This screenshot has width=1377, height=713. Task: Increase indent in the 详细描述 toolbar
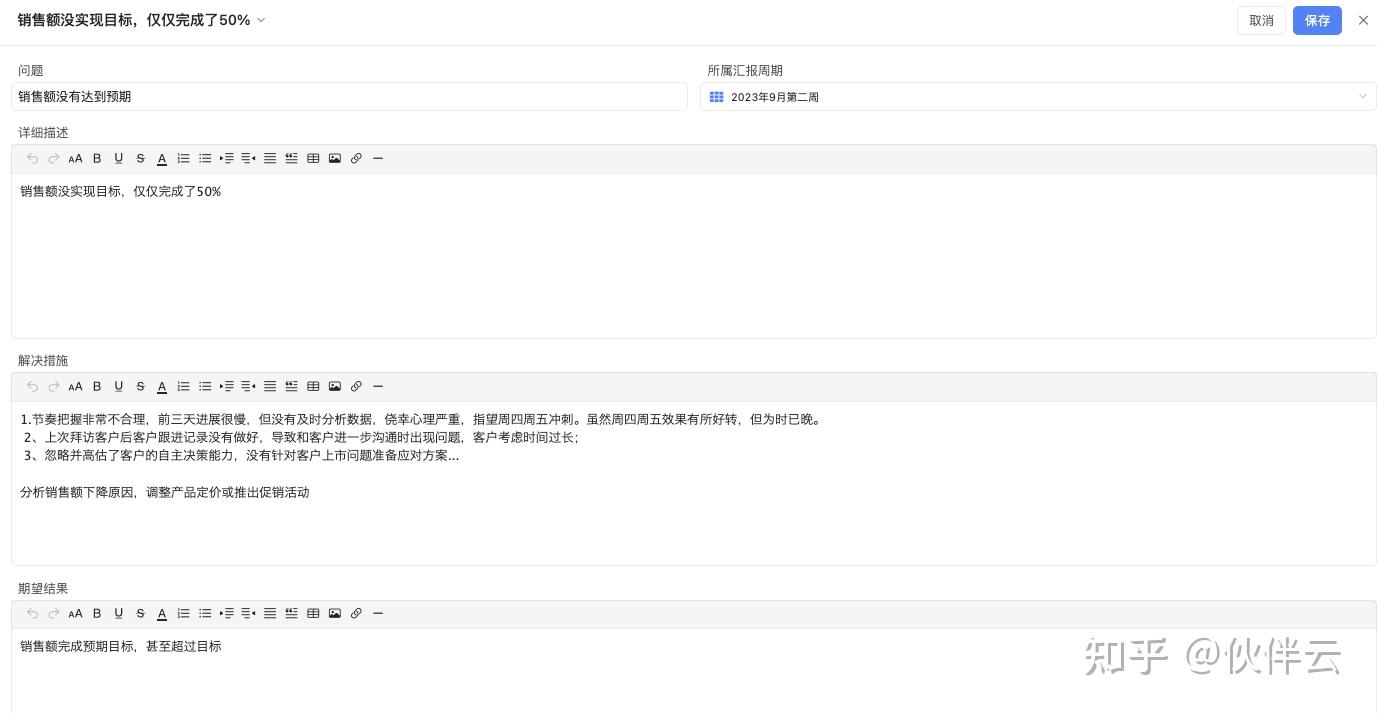(226, 158)
